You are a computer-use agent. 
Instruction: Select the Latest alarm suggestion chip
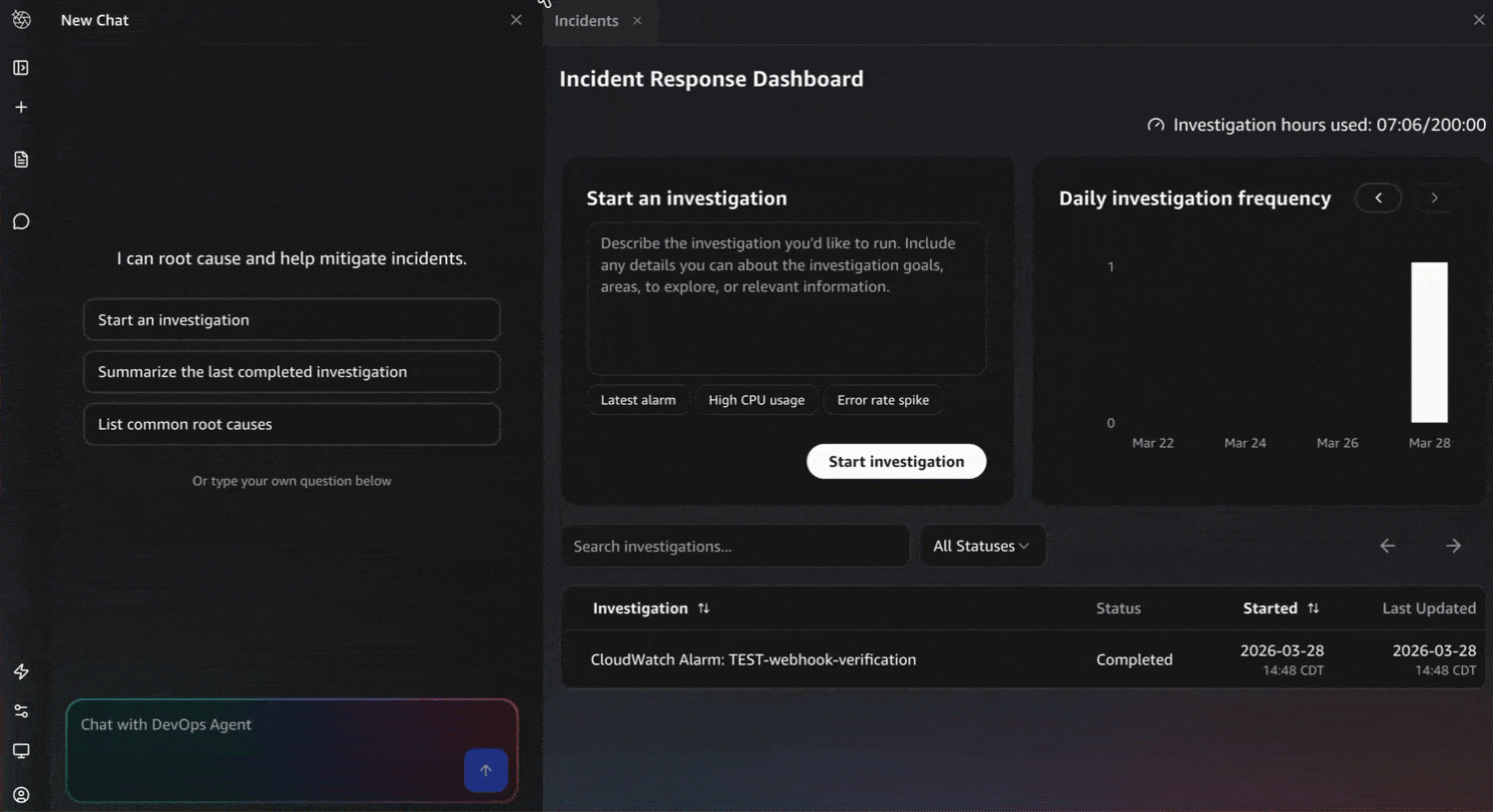[x=637, y=399]
